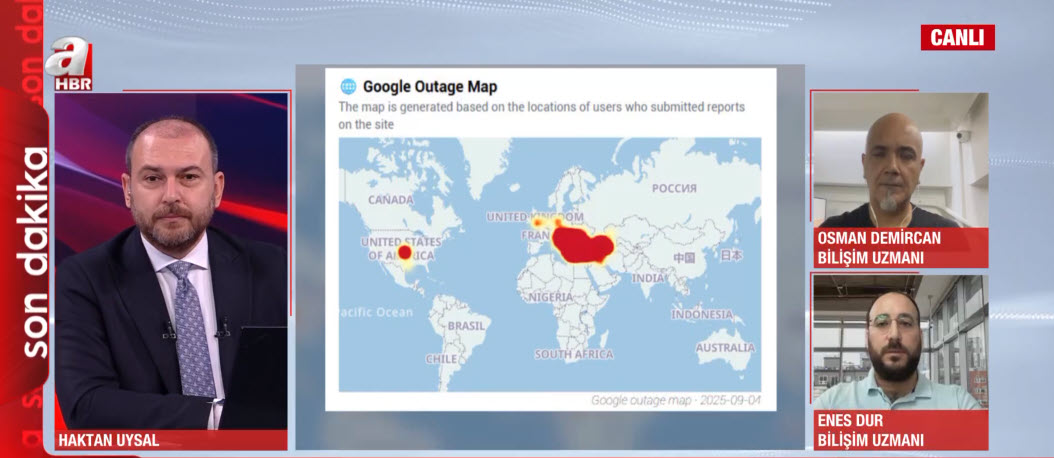Open Osman Demircan's video feed
This screenshot has height=458, width=1054.
pyautogui.click(x=899, y=160)
